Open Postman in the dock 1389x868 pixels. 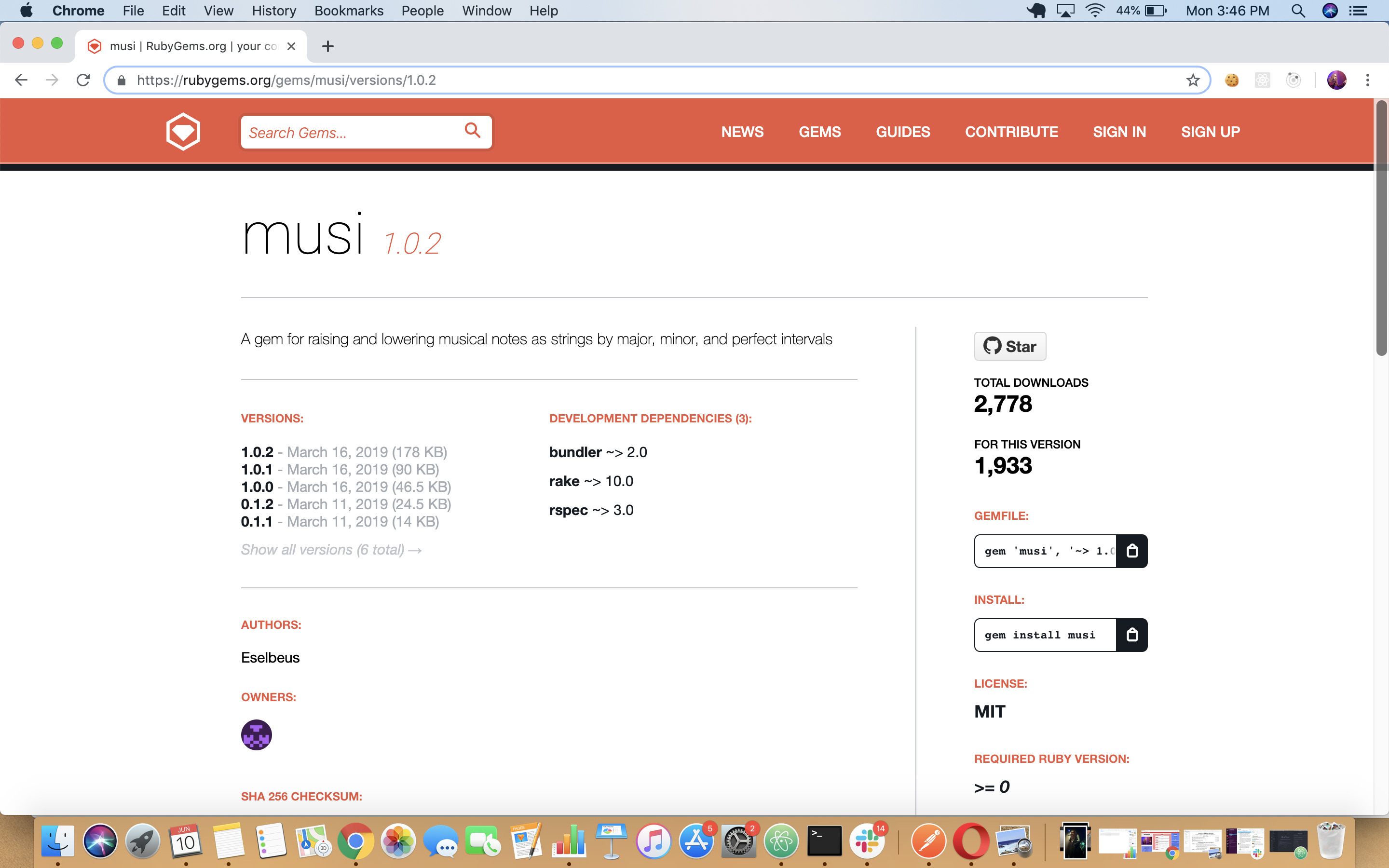tap(929, 841)
